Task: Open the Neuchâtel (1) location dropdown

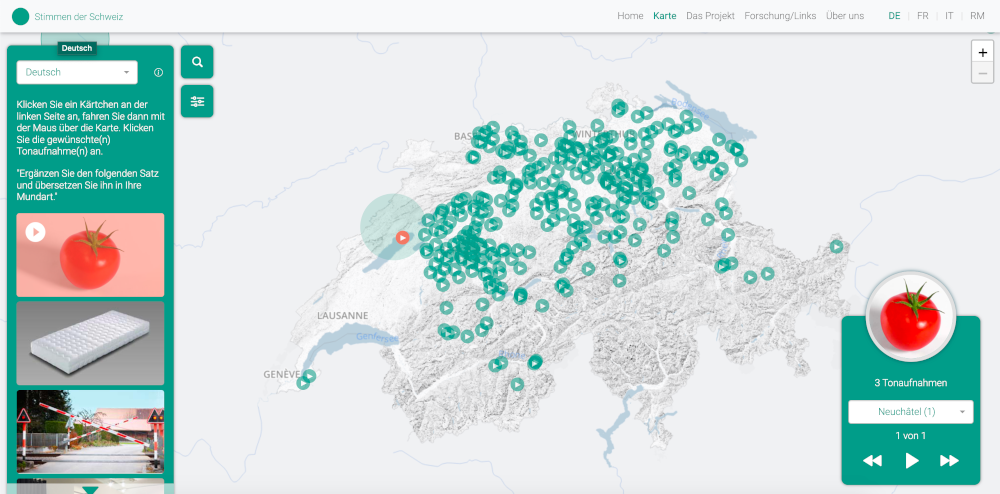Action: pyautogui.click(x=910, y=412)
